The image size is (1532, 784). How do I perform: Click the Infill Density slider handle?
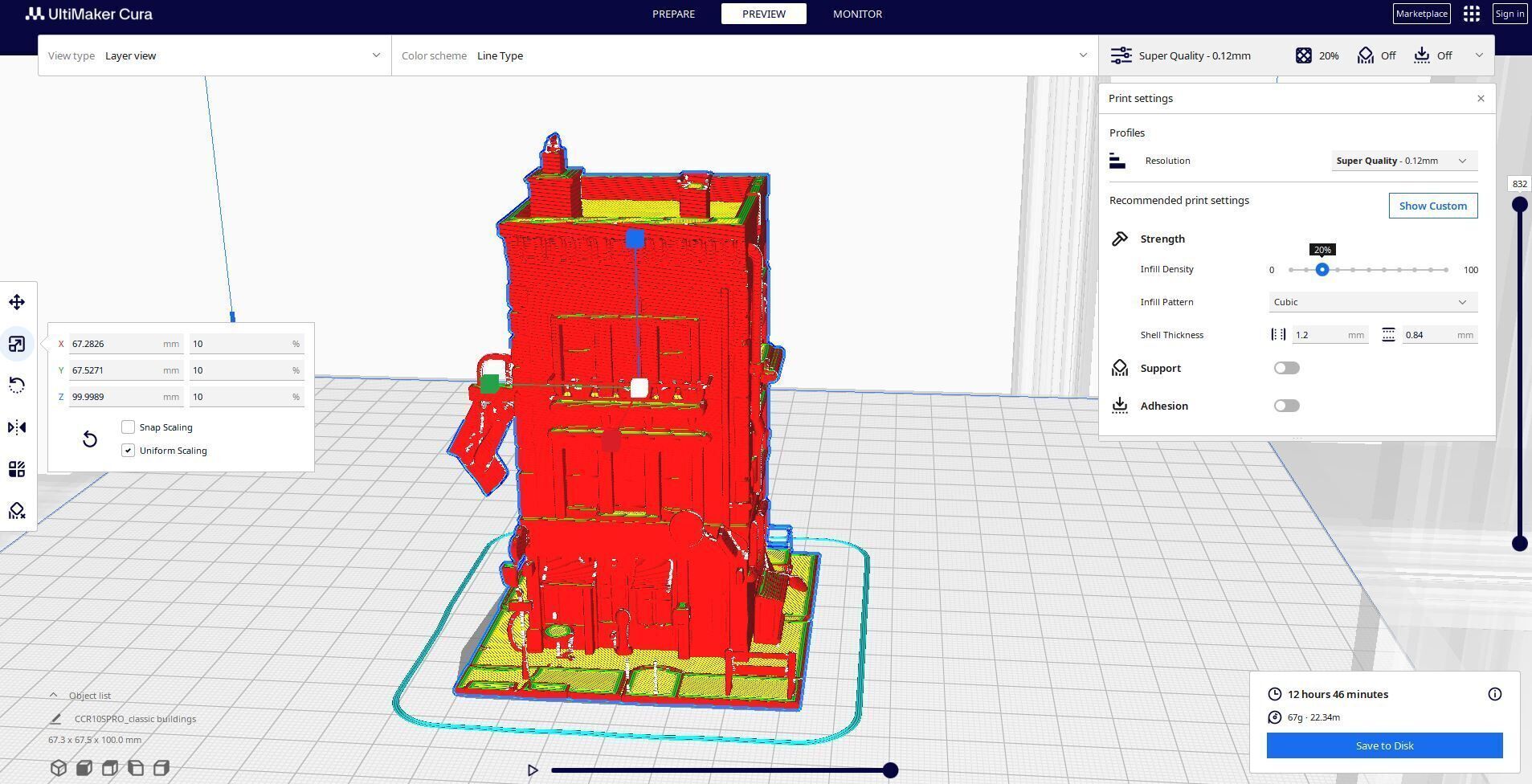coord(1322,270)
